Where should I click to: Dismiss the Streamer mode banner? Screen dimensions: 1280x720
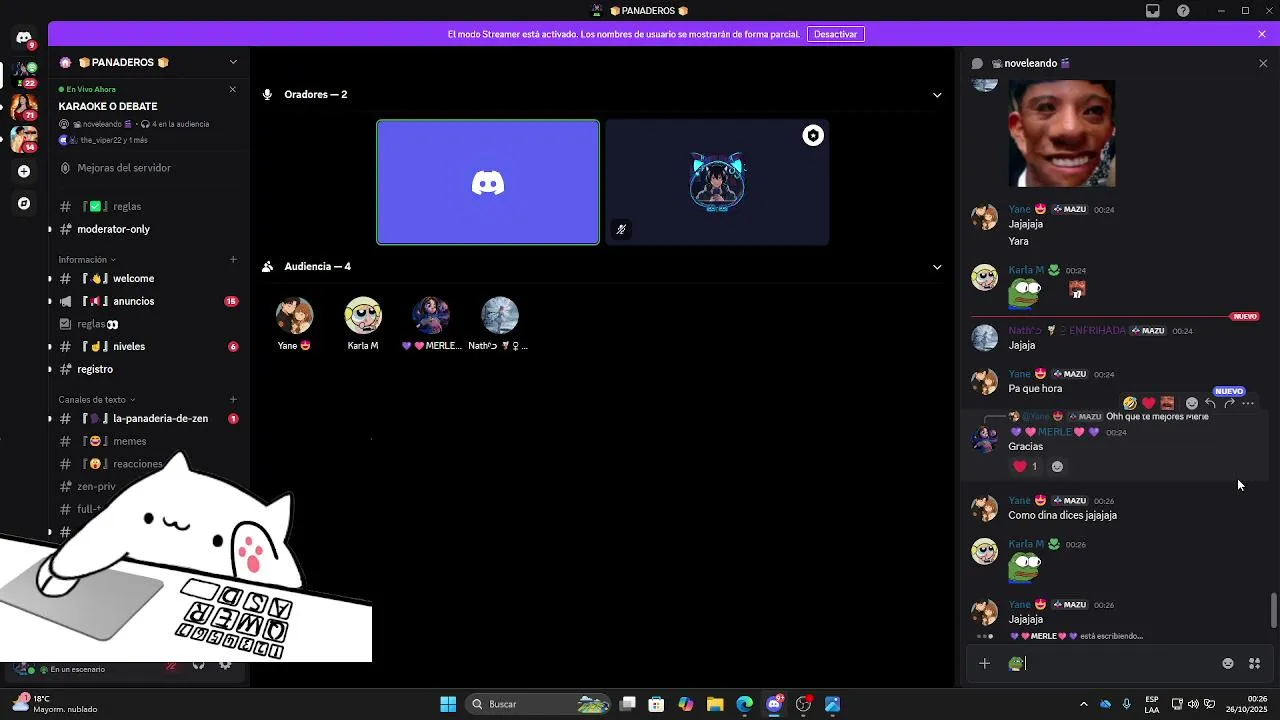pyautogui.click(x=1262, y=34)
